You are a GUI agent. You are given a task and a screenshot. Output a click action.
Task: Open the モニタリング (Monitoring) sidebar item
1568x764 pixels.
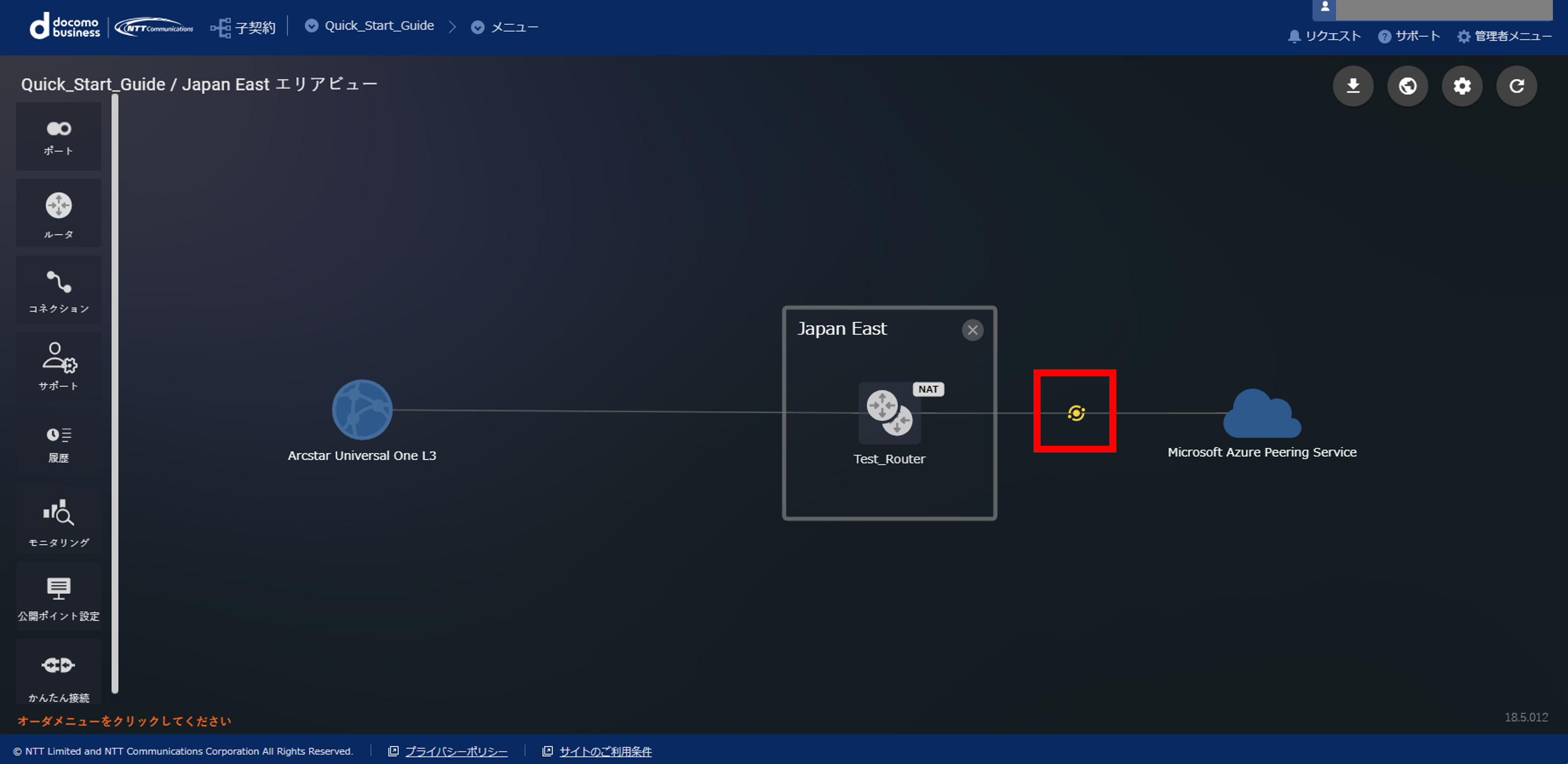(x=58, y=520)
